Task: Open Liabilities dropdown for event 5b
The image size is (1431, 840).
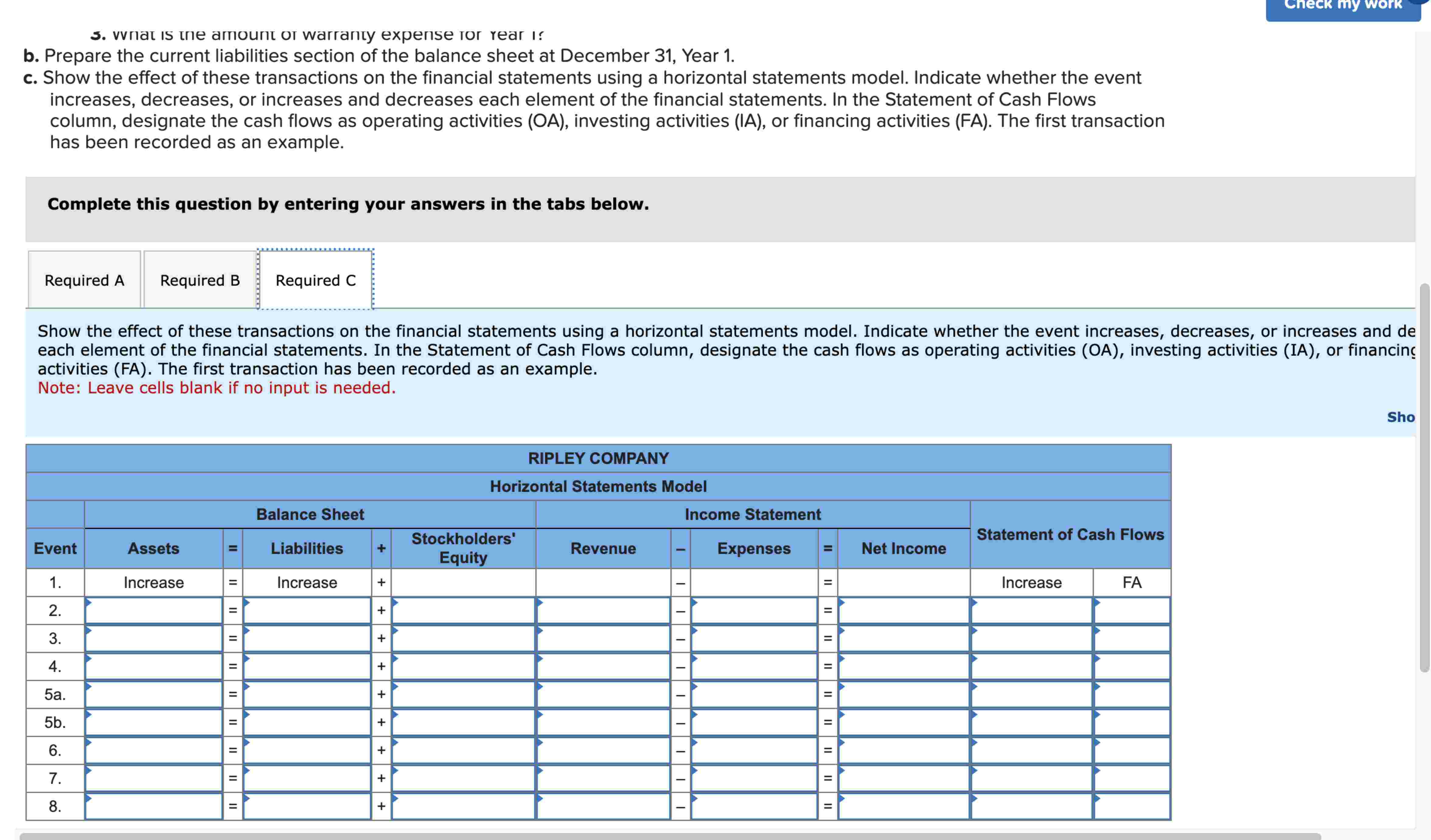Action: click(307, 723)
